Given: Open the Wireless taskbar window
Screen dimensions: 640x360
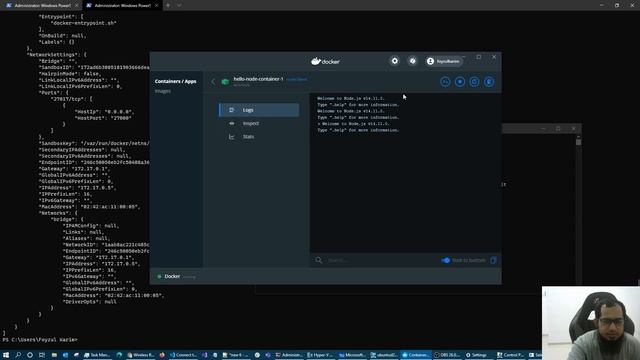Looking at the screenshot, I should pos(140,355).
